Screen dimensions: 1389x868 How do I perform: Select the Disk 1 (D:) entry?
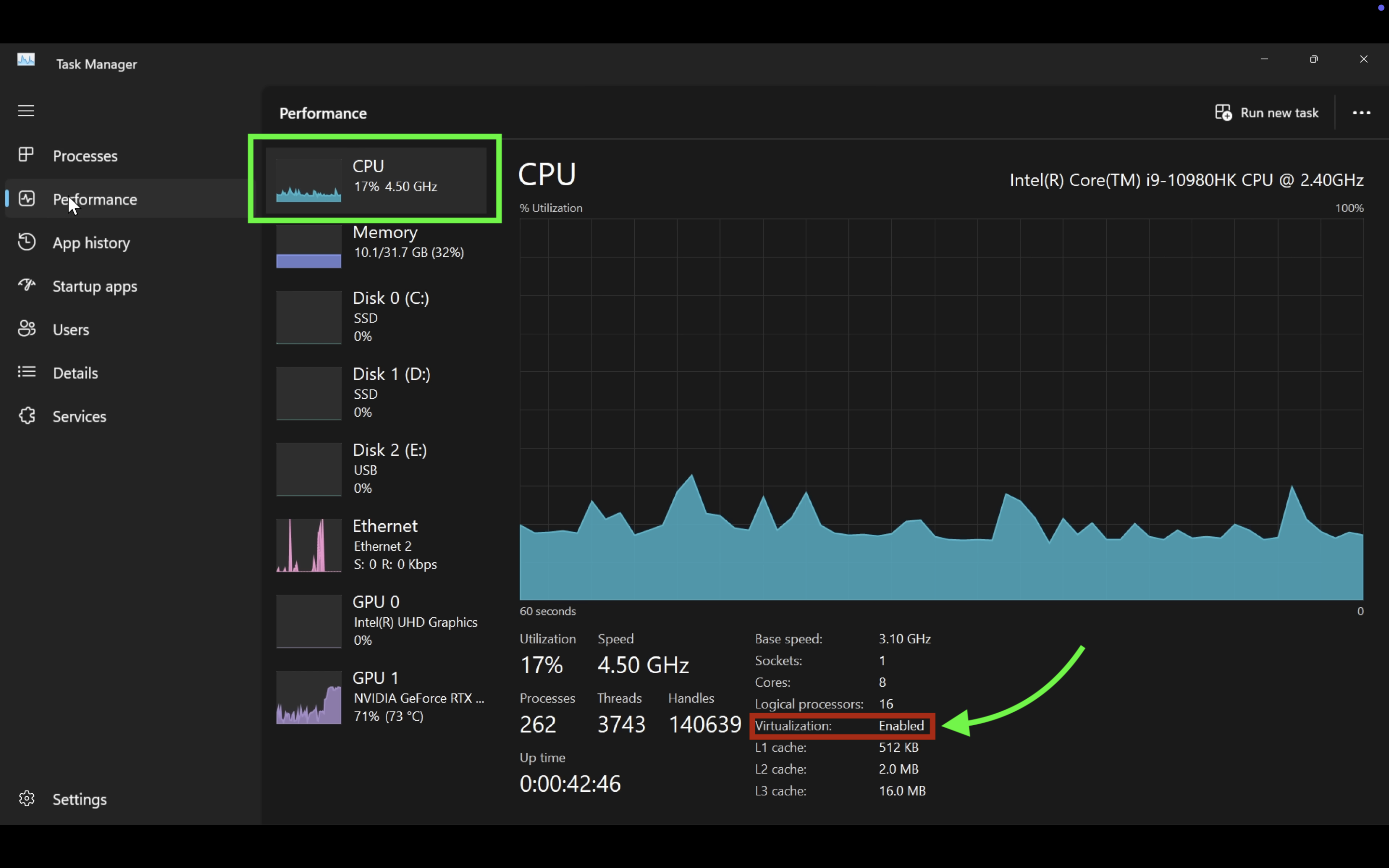point(379,393)
